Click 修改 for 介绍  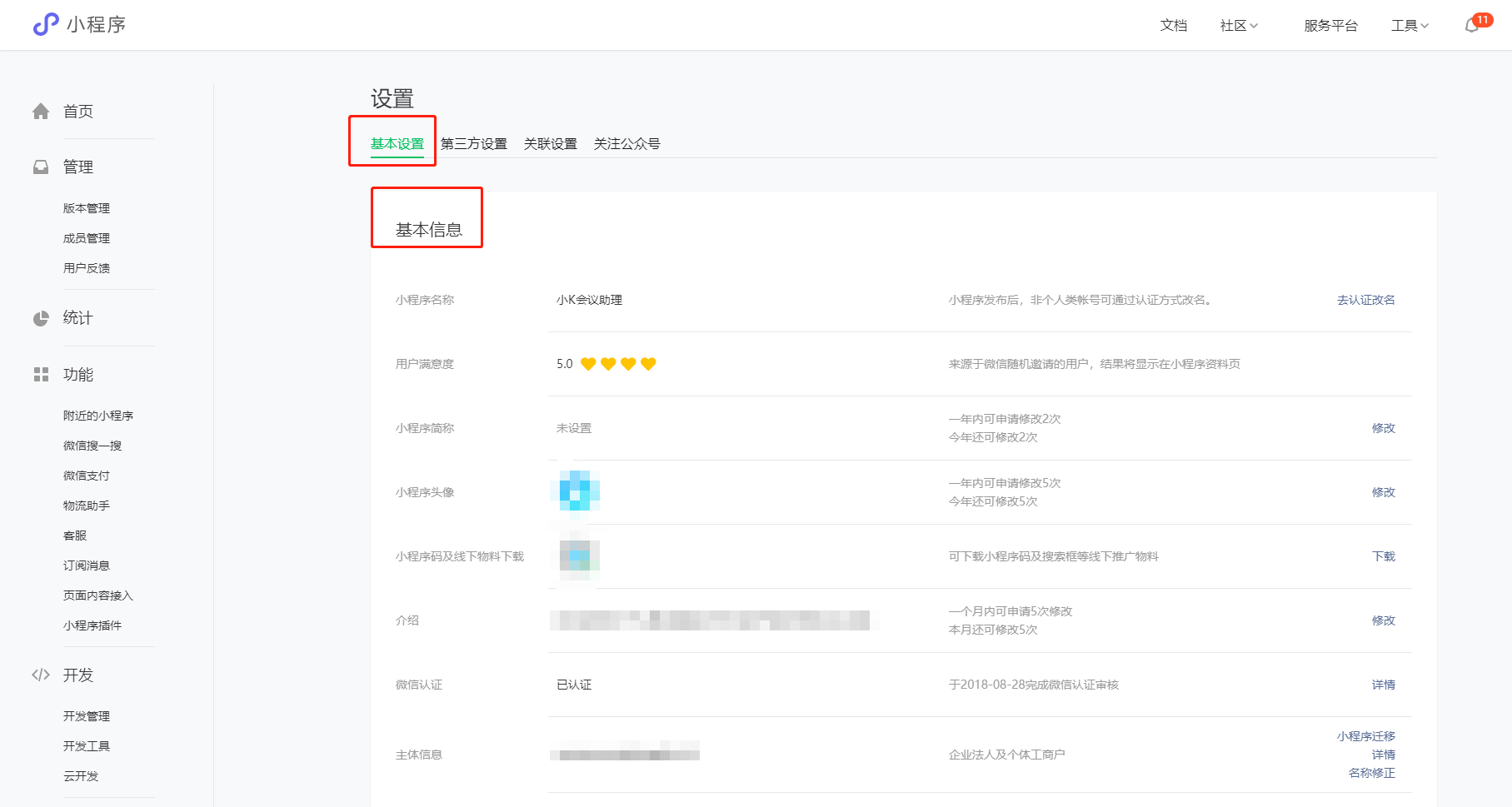[x=1384, y=620]
